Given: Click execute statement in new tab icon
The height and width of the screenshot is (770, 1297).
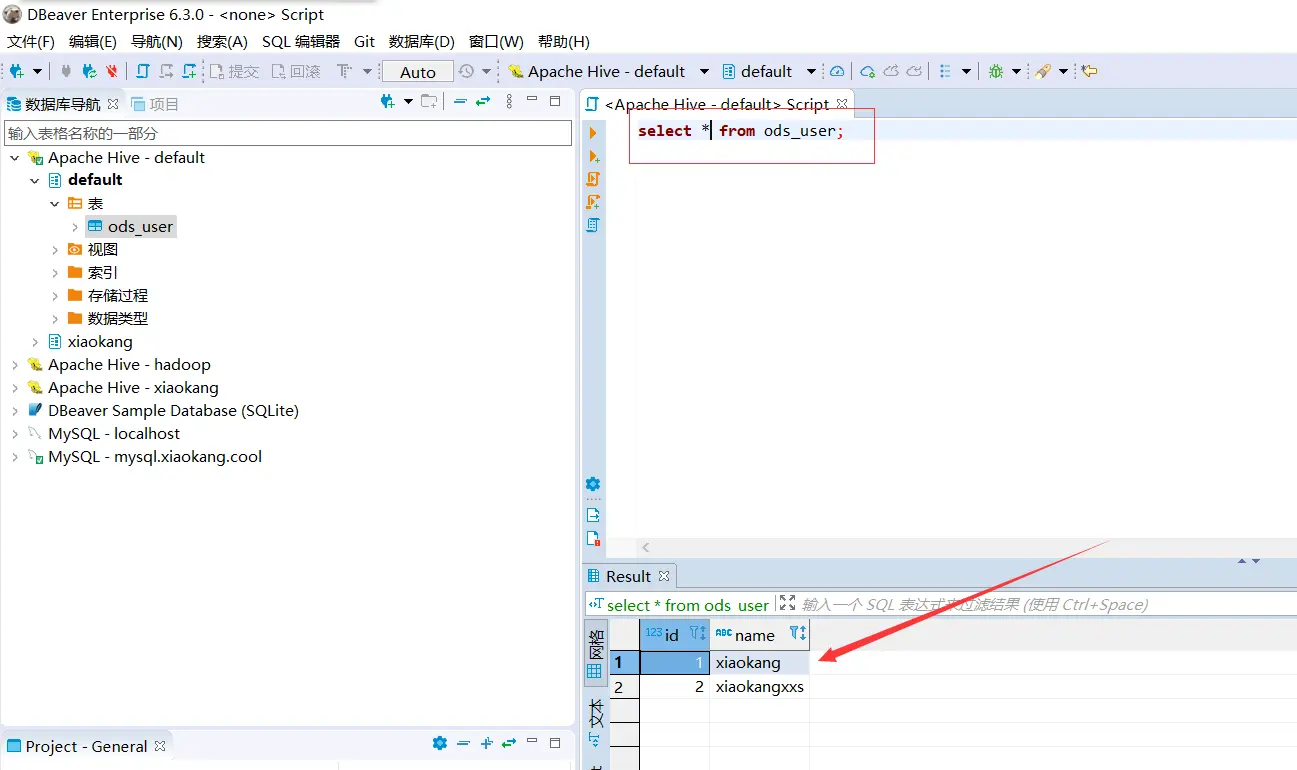Looking at the screenshot, I should click(x=593, y=156).
